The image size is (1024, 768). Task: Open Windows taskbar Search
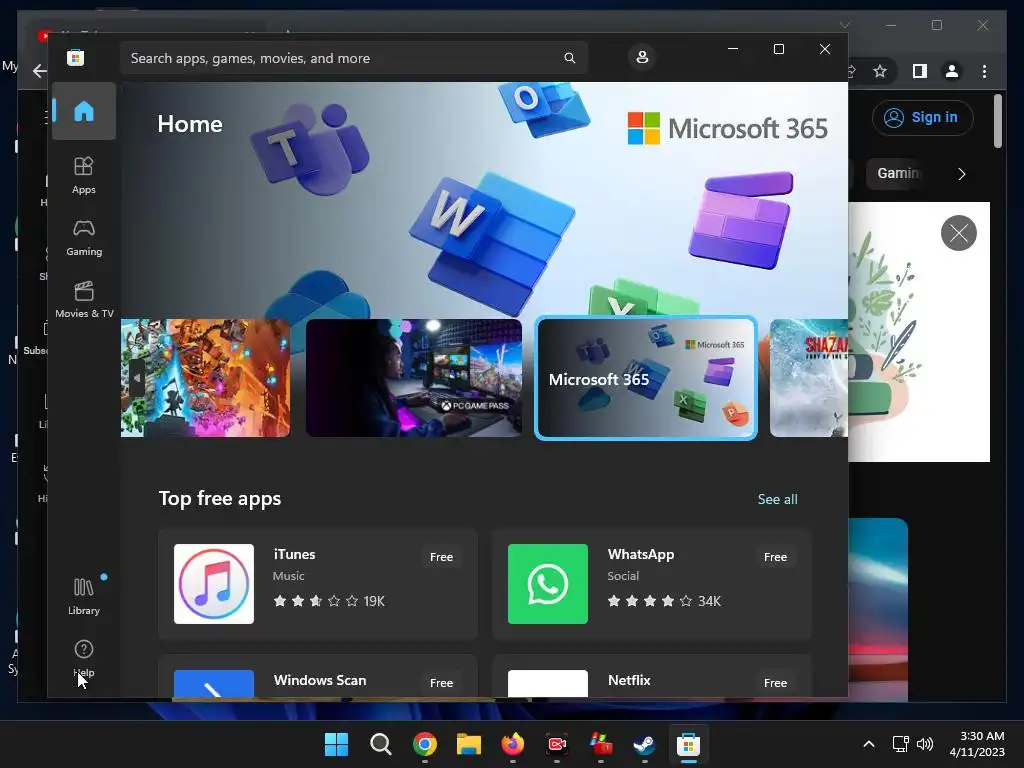point(381,744)
